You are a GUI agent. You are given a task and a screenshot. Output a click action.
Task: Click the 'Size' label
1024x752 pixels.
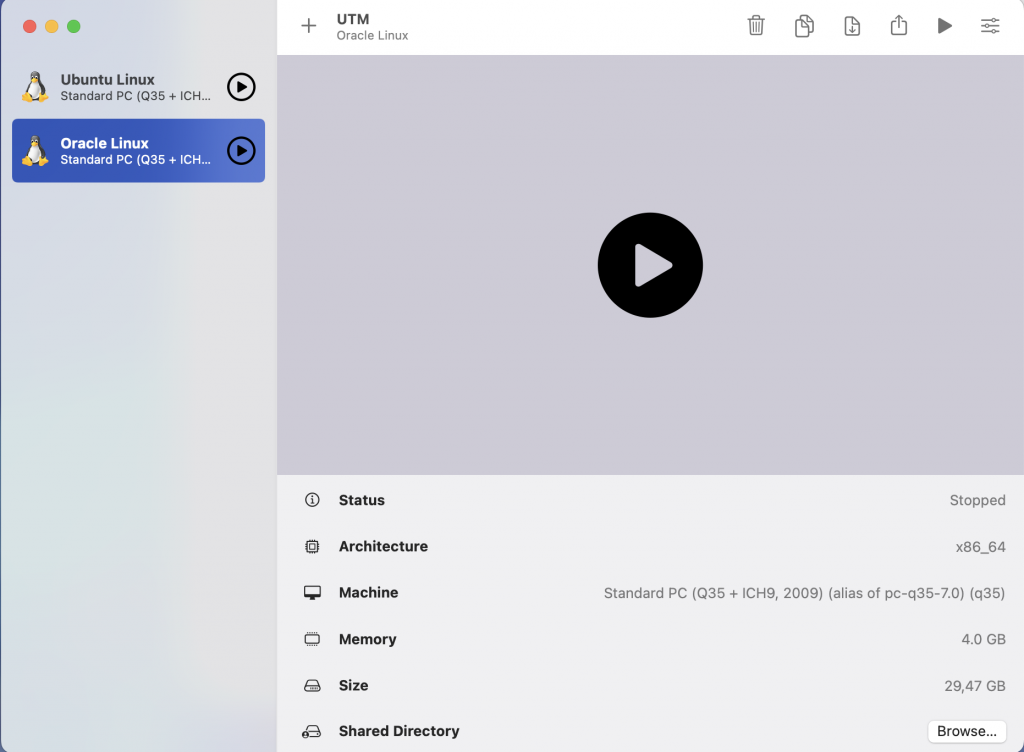tap(353, 685)
